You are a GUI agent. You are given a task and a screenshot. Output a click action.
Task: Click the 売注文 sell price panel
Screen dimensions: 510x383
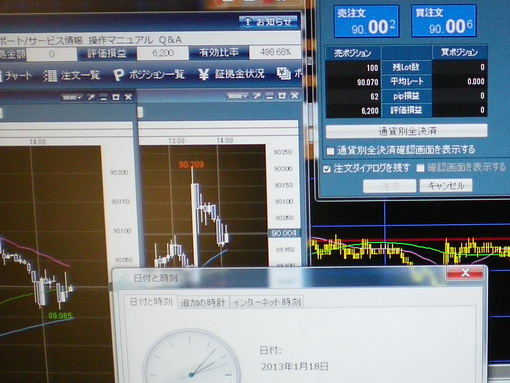tap(366, 21)
